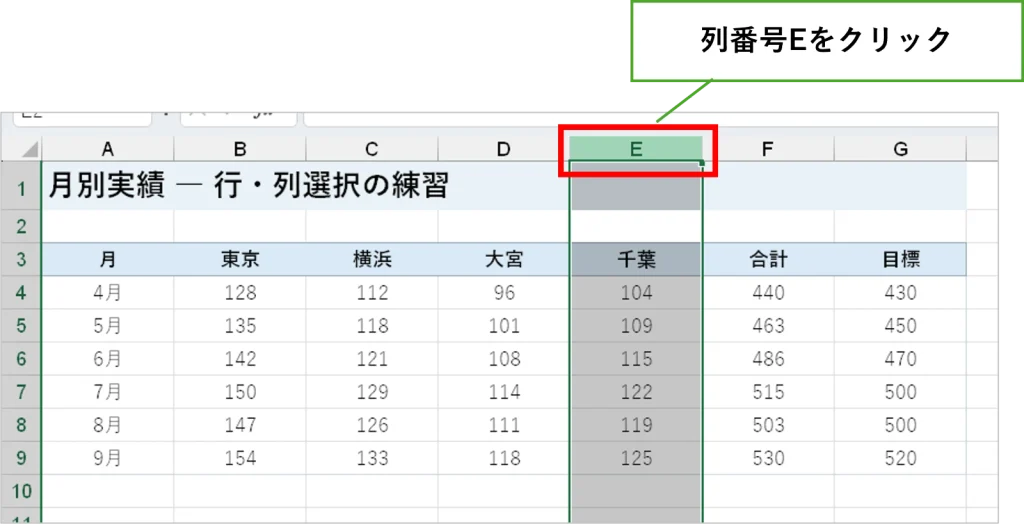Click the 大宮 value 108
The height and width of the screenshot is (524, 1024).
503,359
